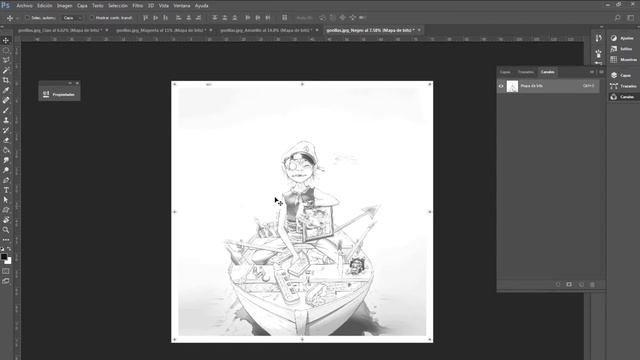The width and height of the screenshot is (640, 360).
Task: Enable Mostrar contr. transf. checkbox
Action: 92,18
